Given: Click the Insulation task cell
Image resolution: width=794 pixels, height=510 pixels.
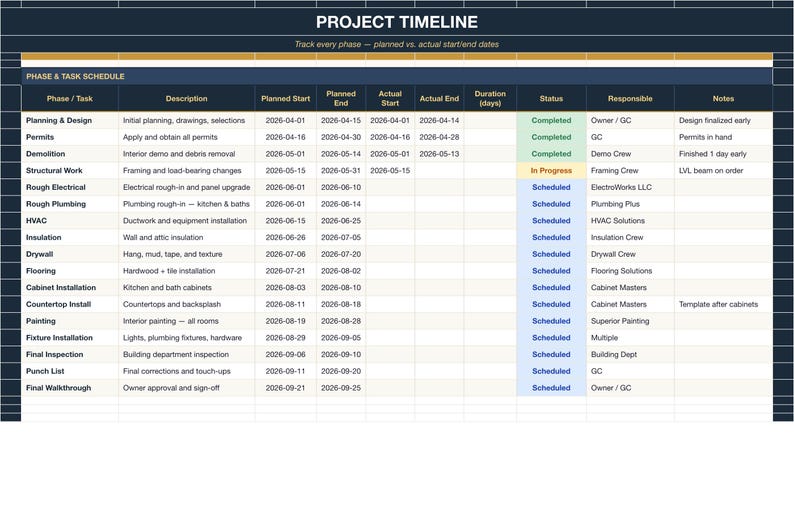Looking at the screenshot, I should (70, 237).
